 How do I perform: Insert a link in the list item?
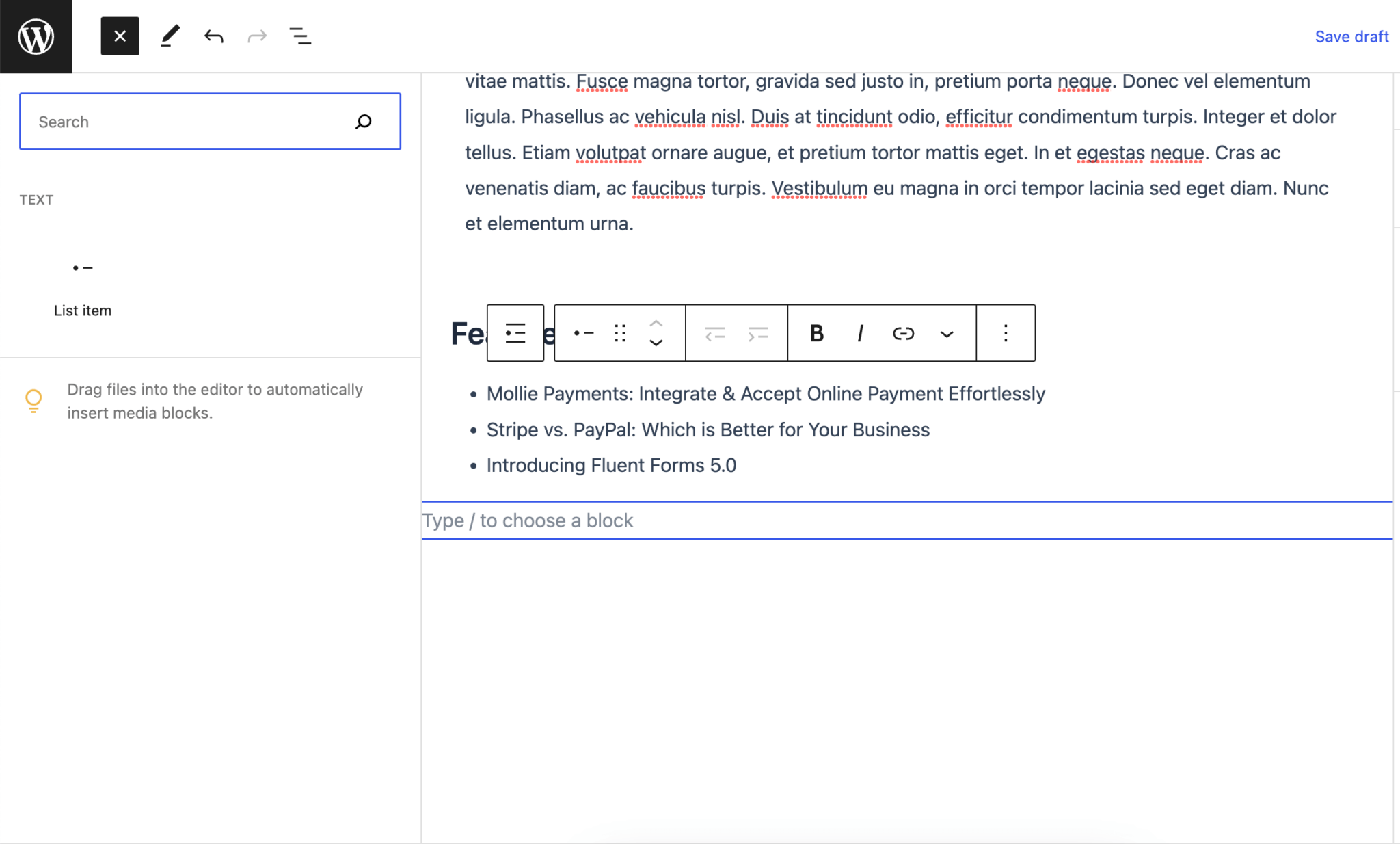(x=903, y=333)
